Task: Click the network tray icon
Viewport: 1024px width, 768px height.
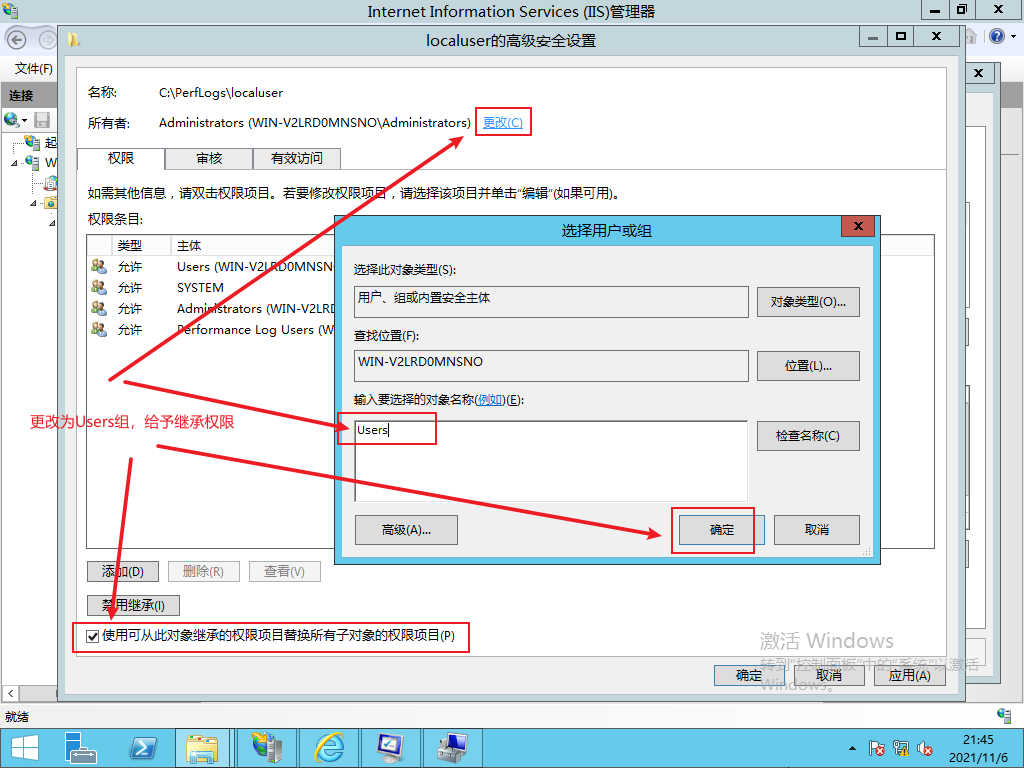Action: (901, 748)
